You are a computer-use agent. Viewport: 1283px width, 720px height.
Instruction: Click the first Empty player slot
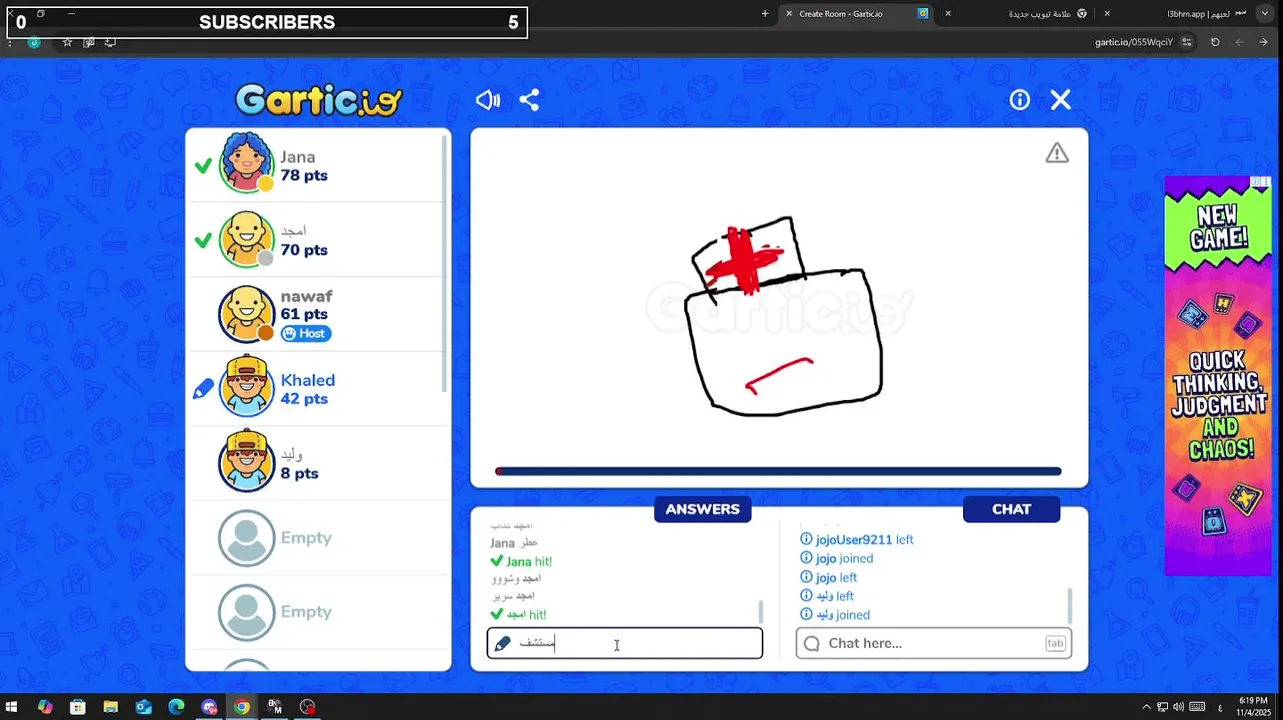coord(318,538)
